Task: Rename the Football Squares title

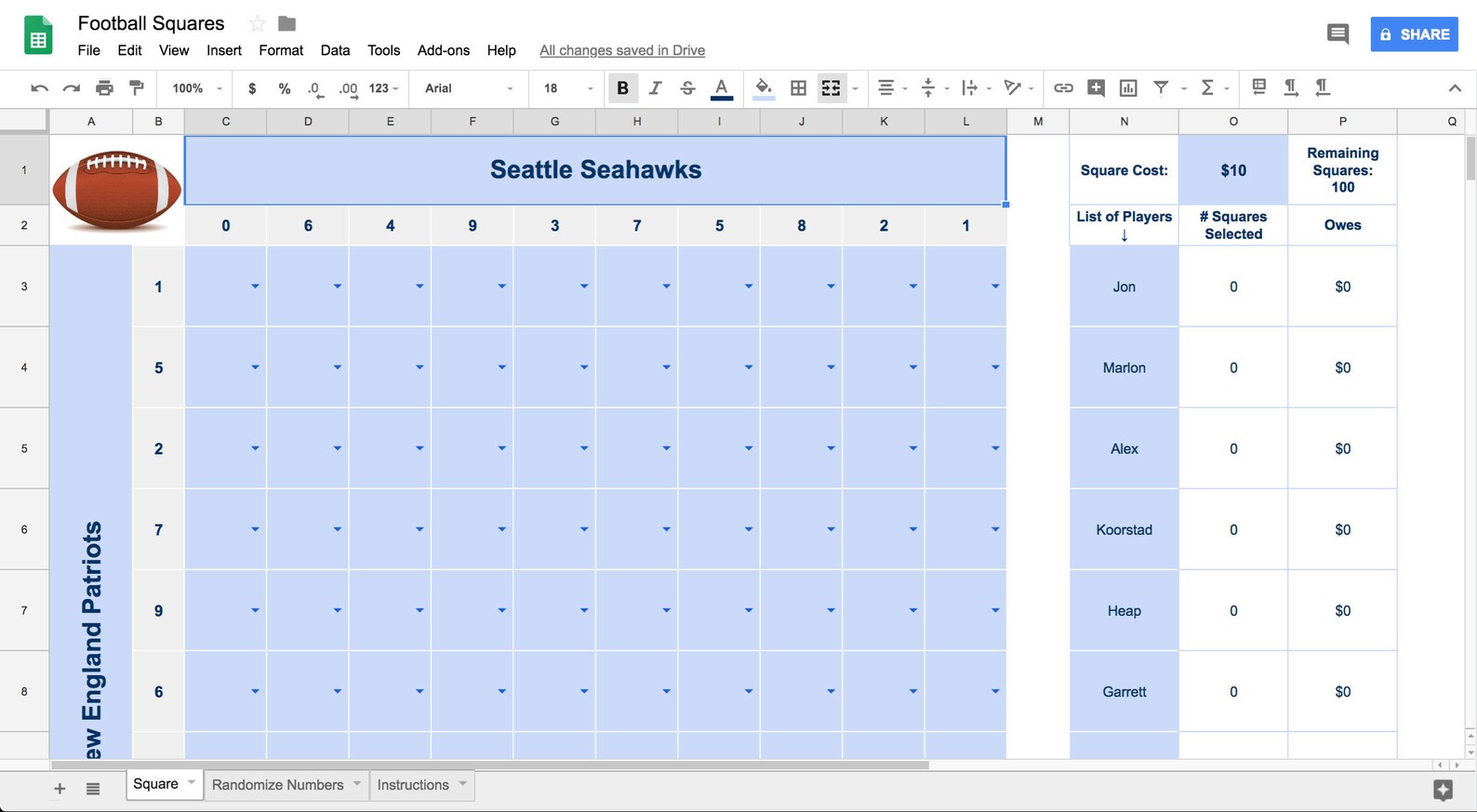Action: pyautogui.click(x=151, y=23)
